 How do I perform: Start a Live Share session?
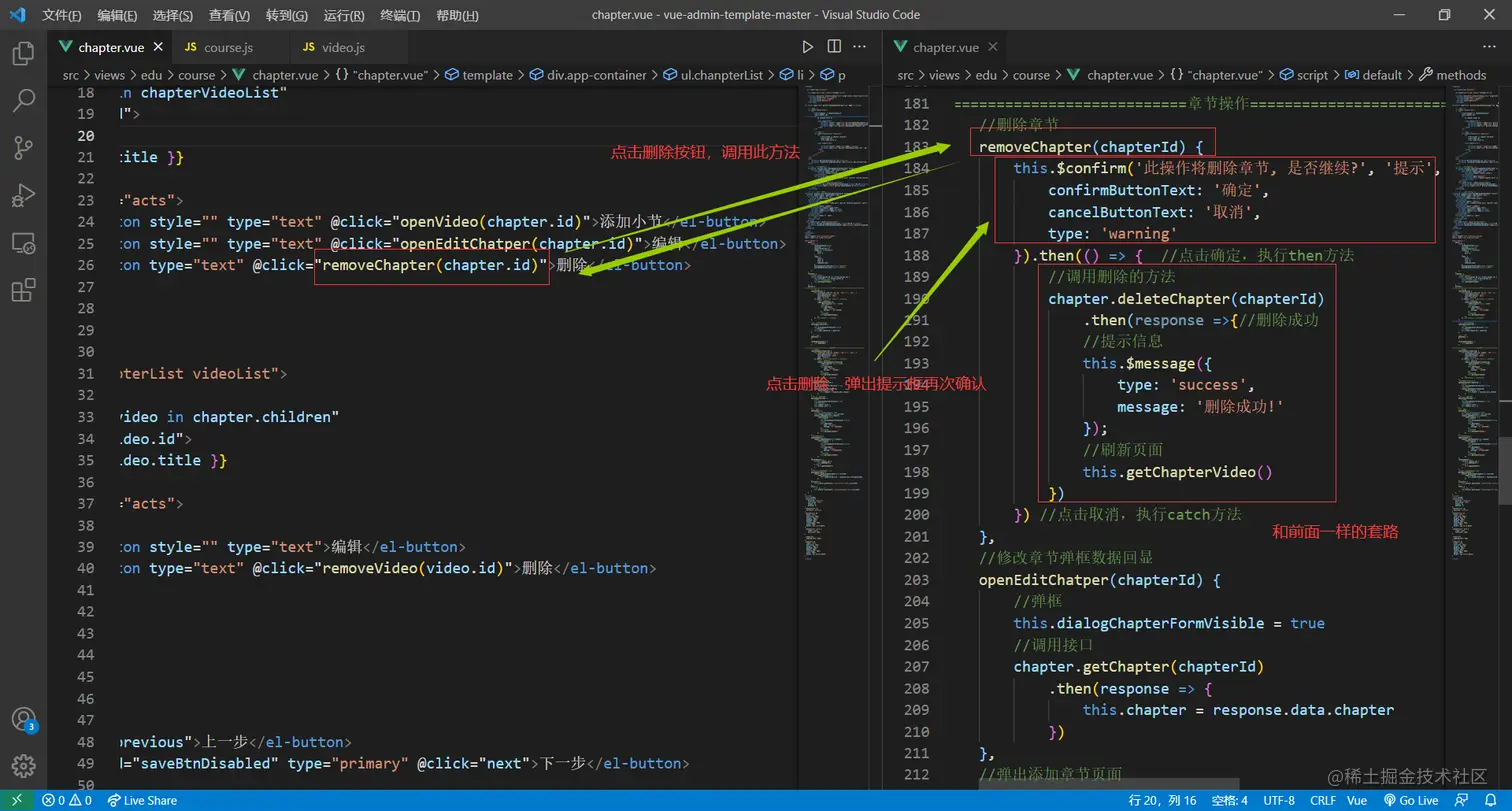142,800
